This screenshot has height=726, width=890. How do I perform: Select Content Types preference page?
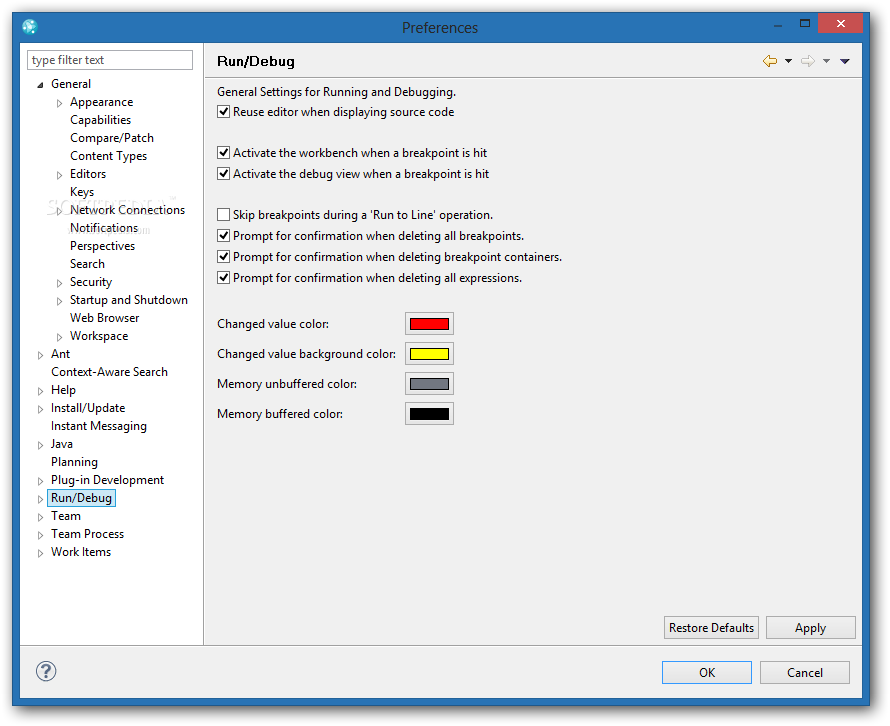click(108, 156)
